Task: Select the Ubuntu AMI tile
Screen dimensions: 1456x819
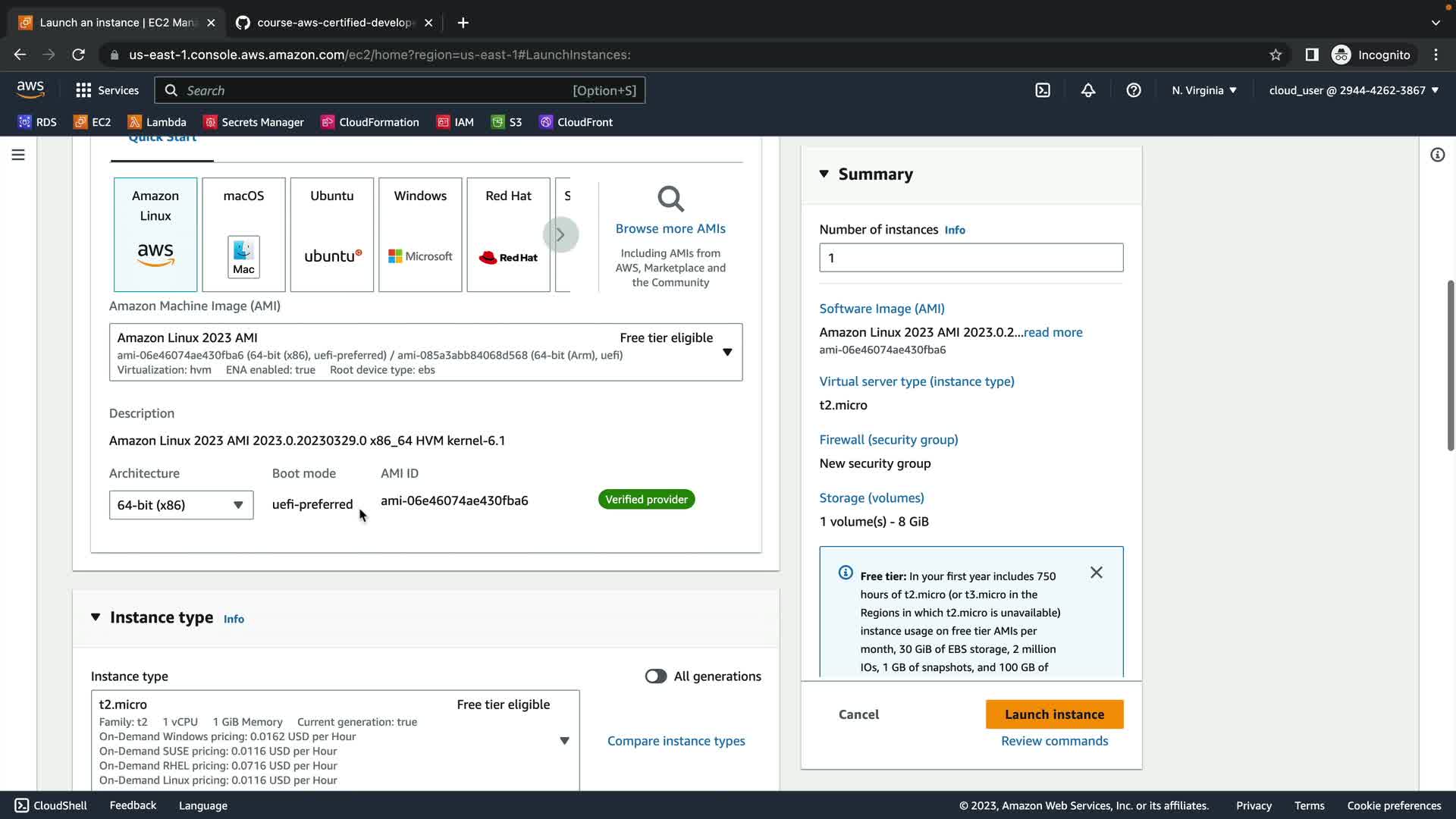Action: 331,234
